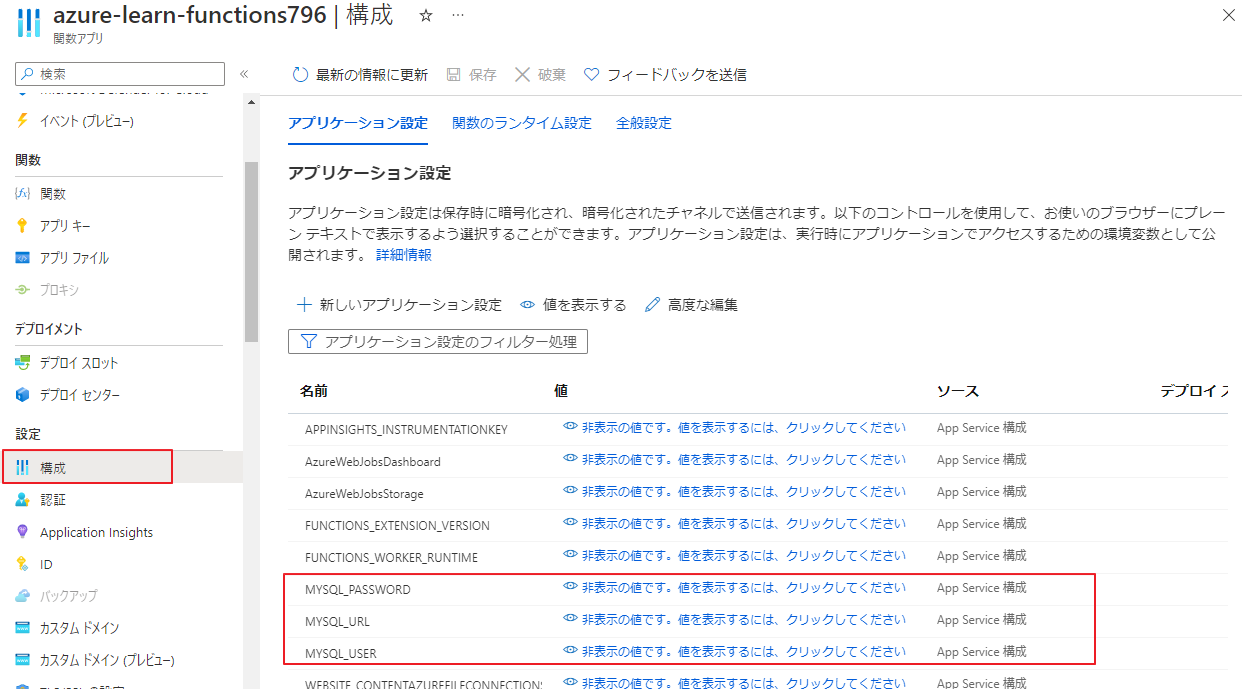Viewport: 1242px width, 689px height.
Task: Switch to the 全般設定 tab
Action: click(644, 123)
